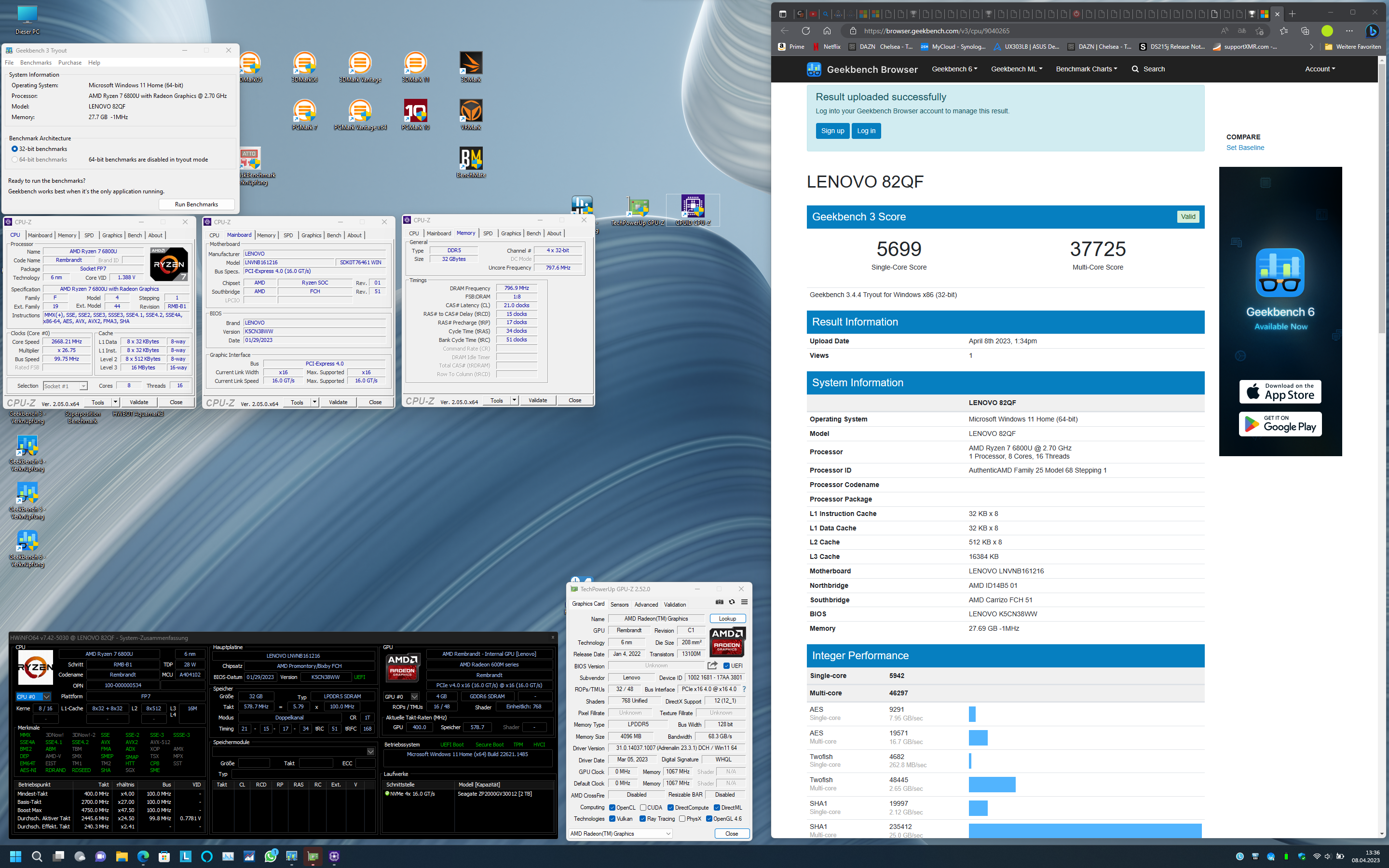Image resolution: width=1389 pixels, height=868 pixels.
Task: Expand Tools arrow in CPU-Z Memory window
Action: click(514, 401)
